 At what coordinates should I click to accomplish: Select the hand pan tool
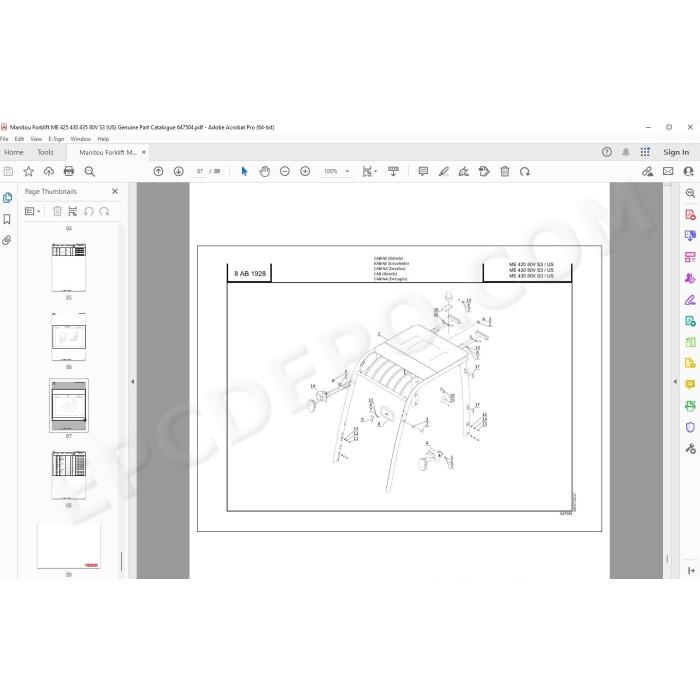click(x=265, y=171)
